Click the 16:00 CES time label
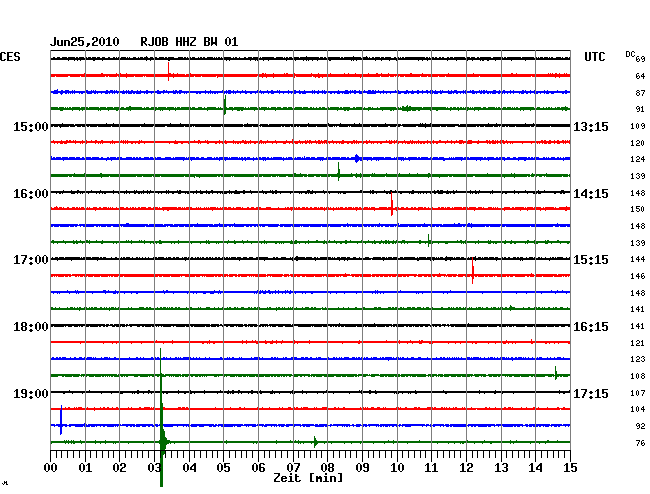Viewport: 650px width, 494px height. click(x=31, y=194)
